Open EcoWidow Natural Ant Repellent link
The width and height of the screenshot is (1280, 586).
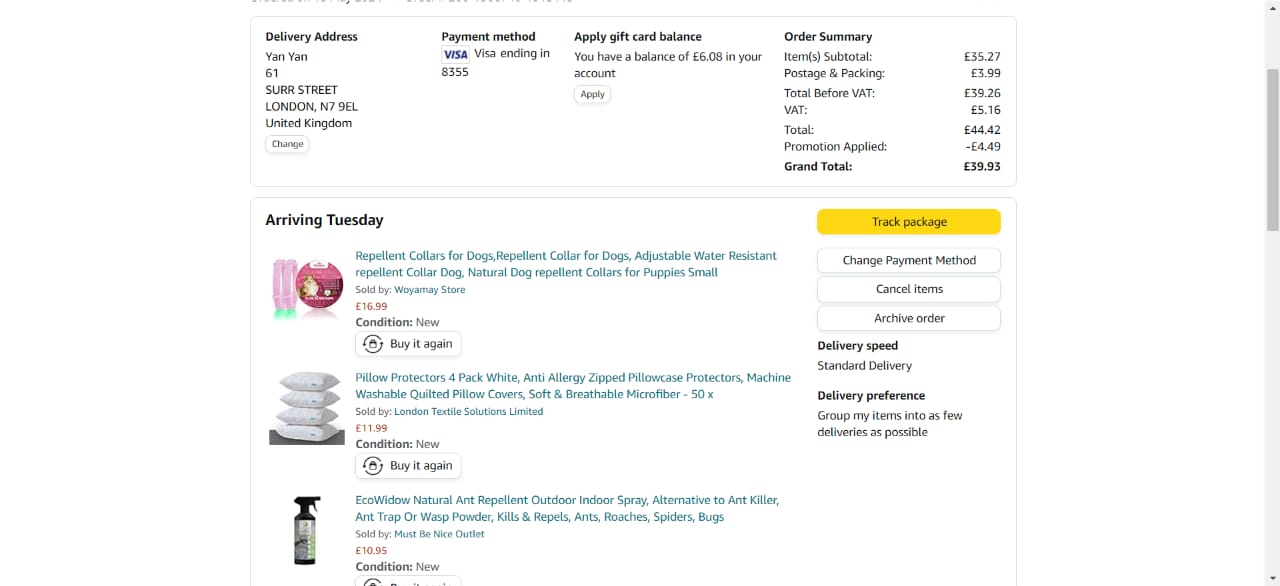pyautogui.click(x=567, y=508)
